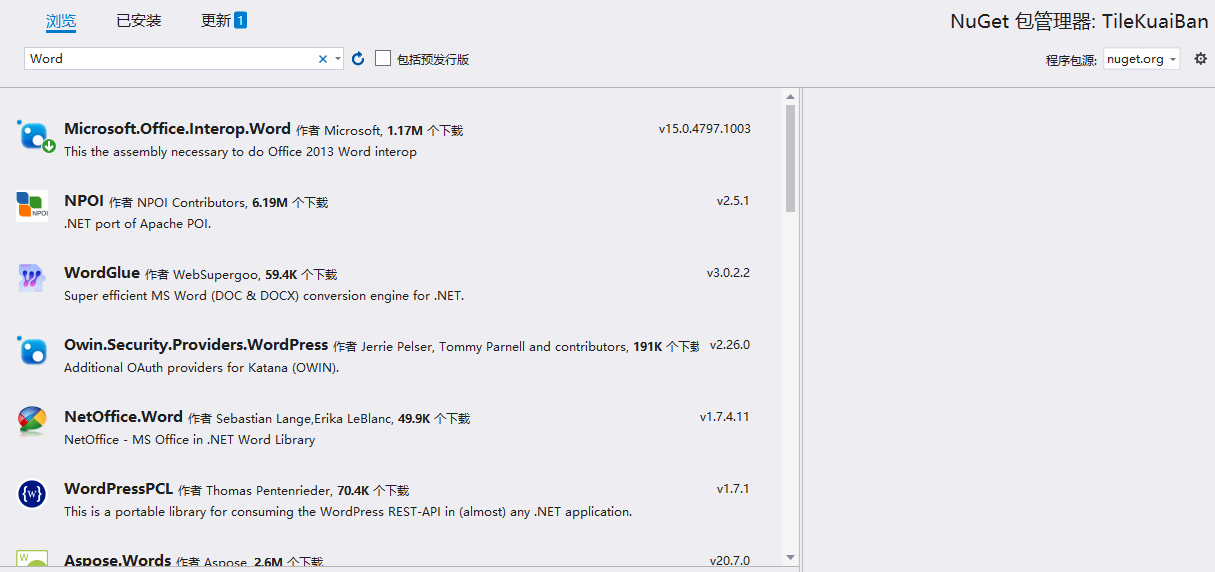This screenshot has height=572, width=1215.
Task: Select the WordGlue package title
Action: pos(102,273)
